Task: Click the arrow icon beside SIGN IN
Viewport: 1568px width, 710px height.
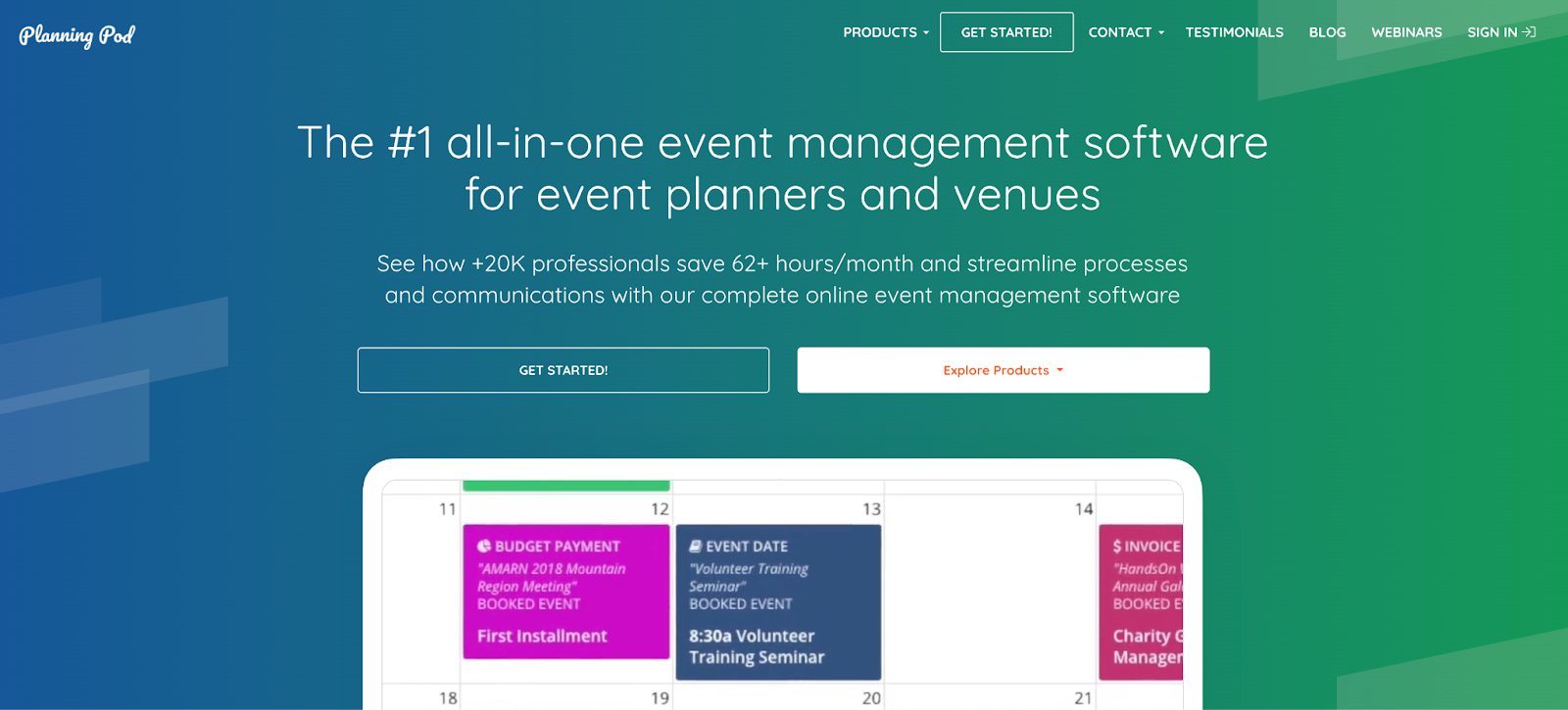Action: (1529, 32)
